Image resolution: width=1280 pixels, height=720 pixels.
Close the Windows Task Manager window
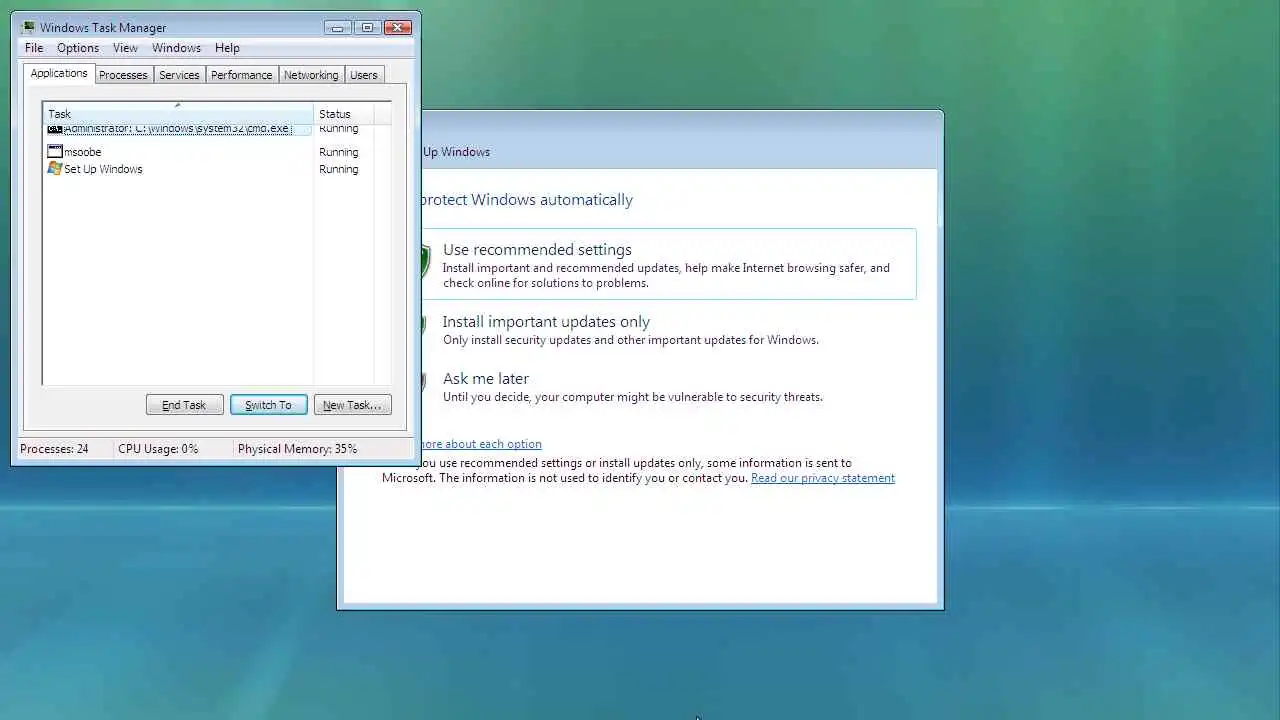point(398,27)
